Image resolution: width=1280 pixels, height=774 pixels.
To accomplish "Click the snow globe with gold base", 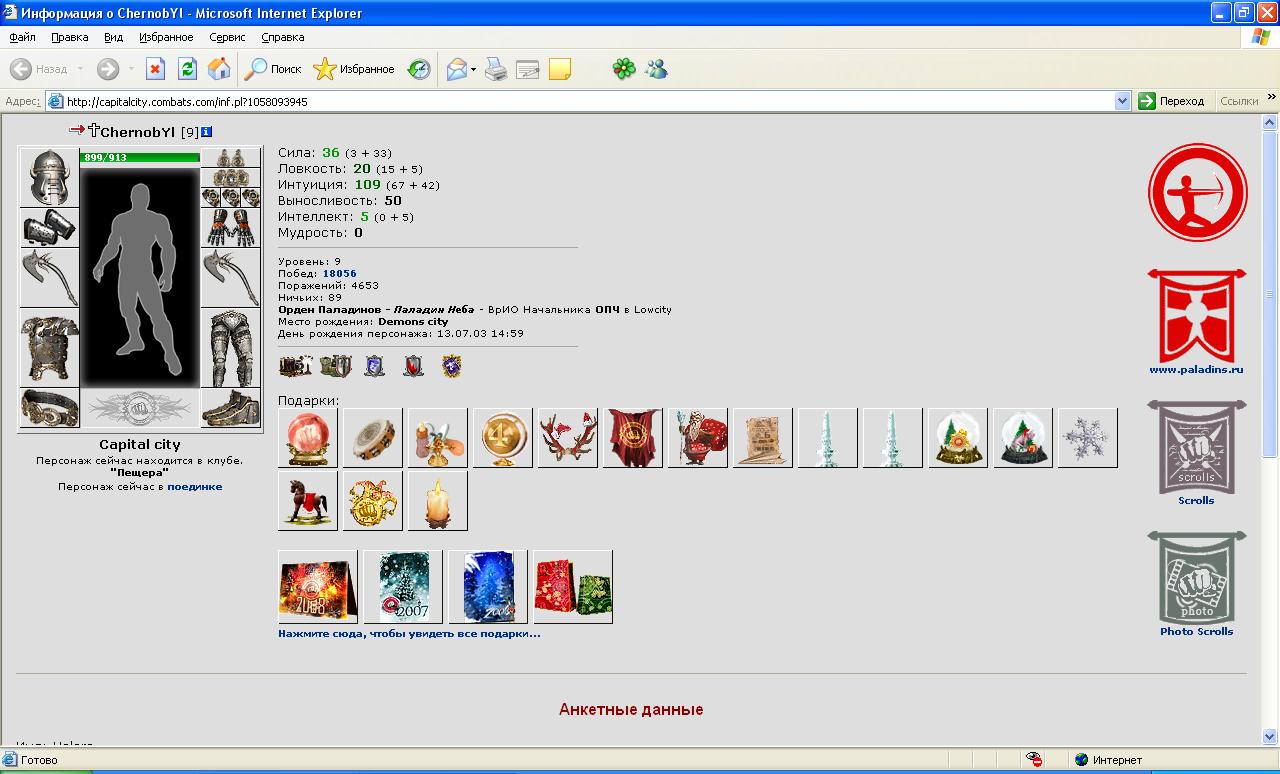I will coord(958,438).
